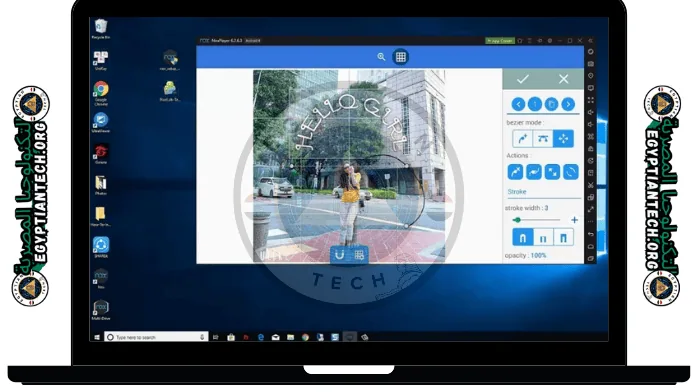The height and width of the screenshot is (392, 698).
Task: Click the Android home icon in Nox sidebar
Action: coord(591,246)
